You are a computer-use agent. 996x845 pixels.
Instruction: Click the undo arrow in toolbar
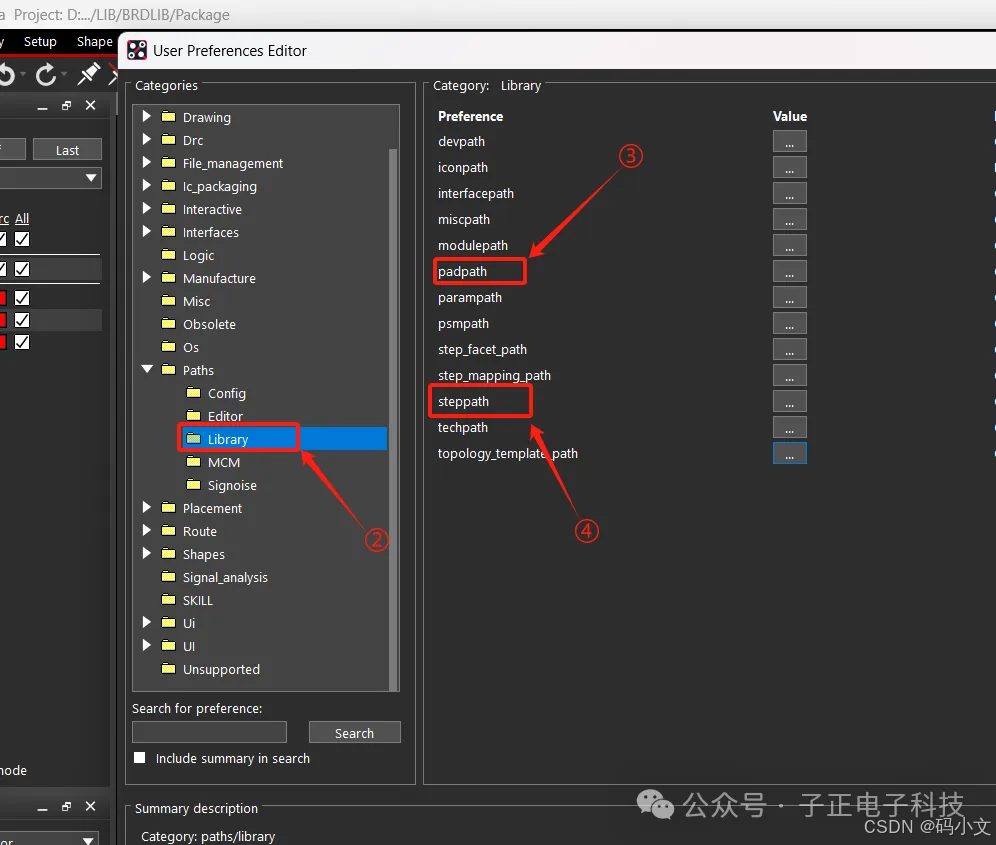pos(6,76)
